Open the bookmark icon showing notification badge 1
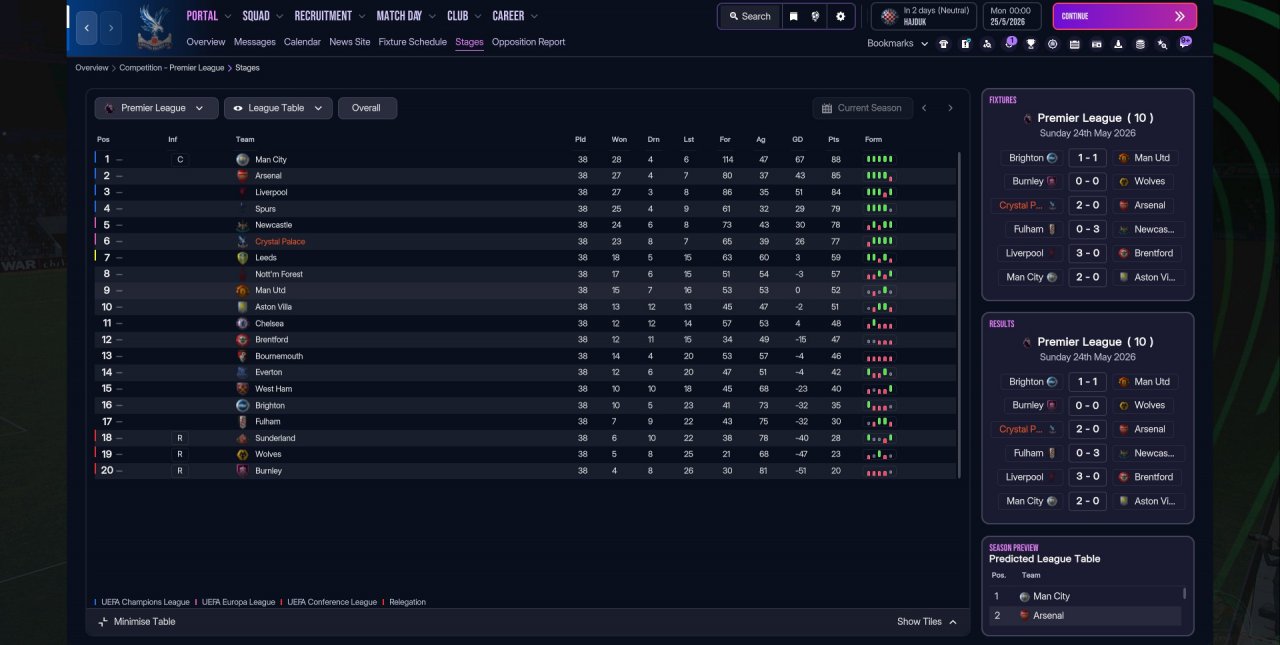 1009,43
